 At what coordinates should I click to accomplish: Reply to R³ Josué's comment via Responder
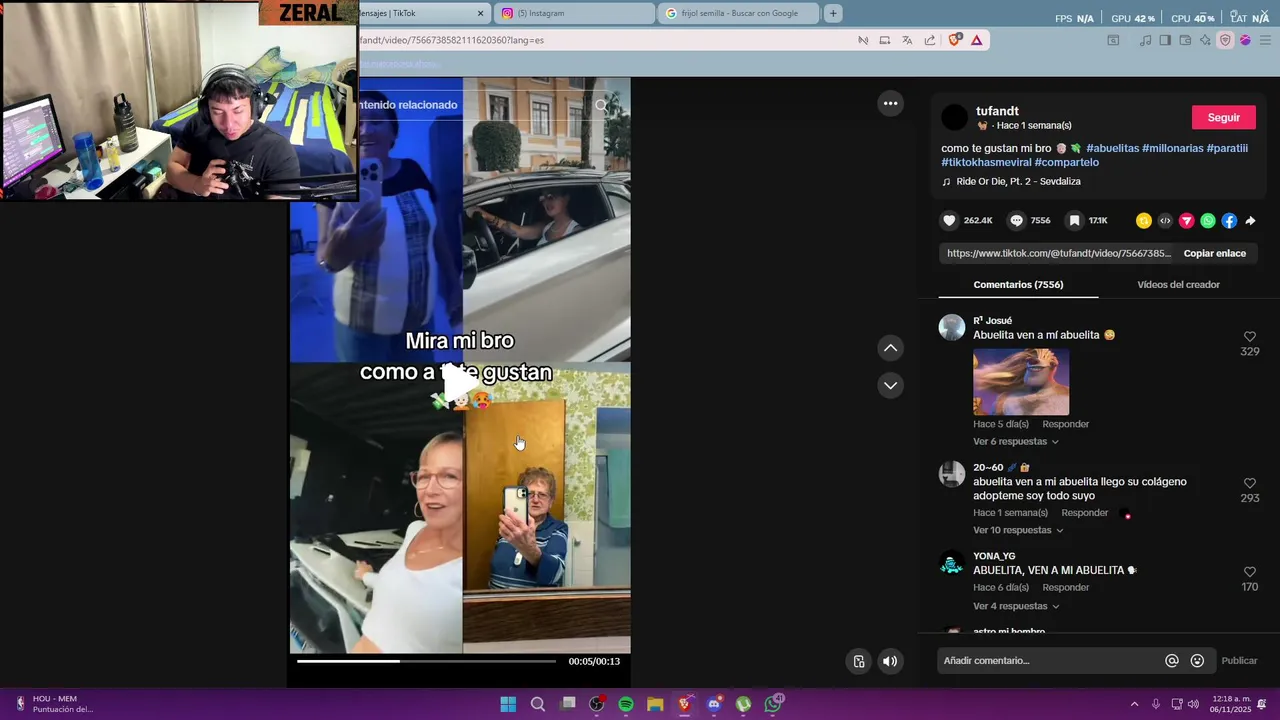coord(1065,424)
